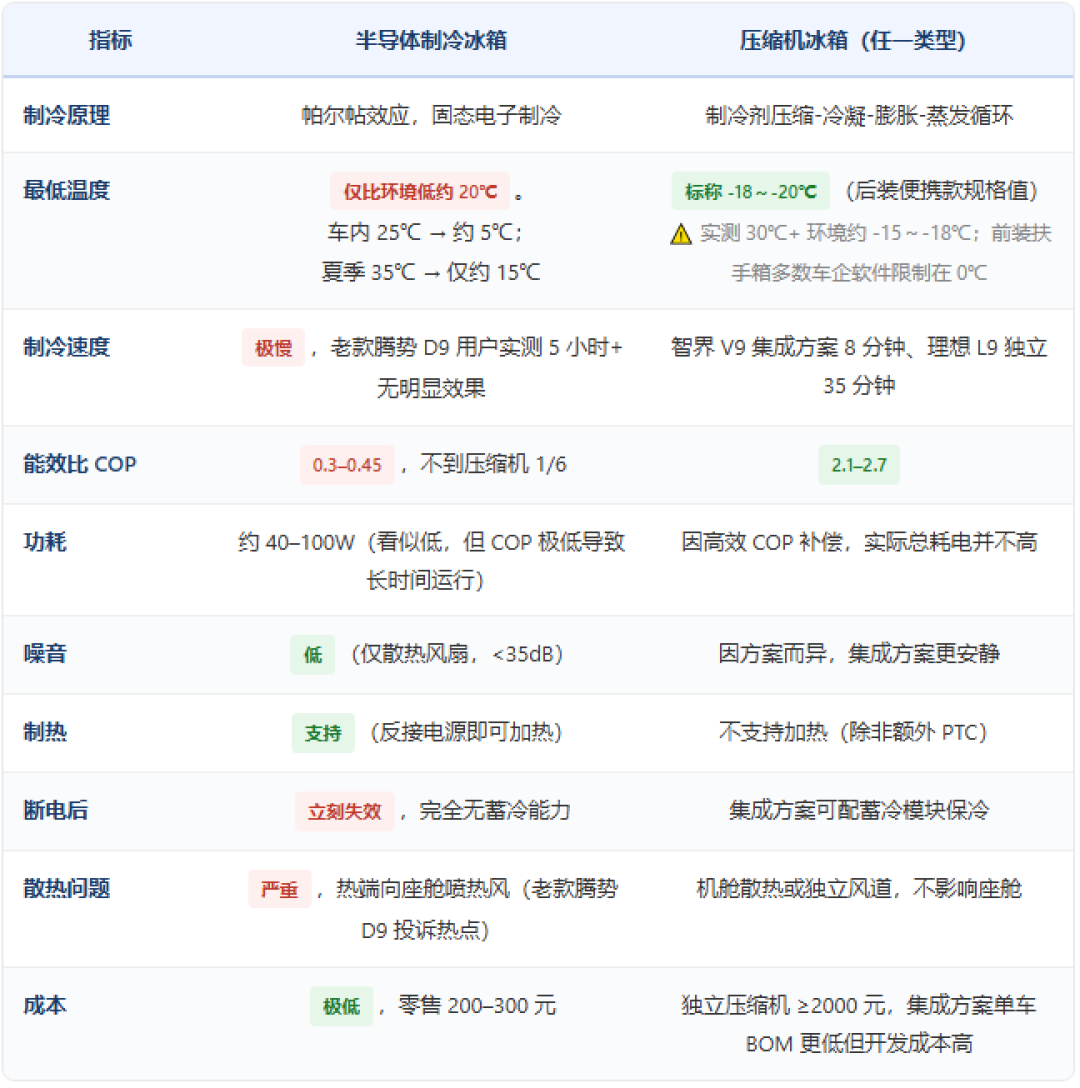
Task: Click the line 夏季 35℃ → 仅约 15℃
Action: [x=431, y=272]
